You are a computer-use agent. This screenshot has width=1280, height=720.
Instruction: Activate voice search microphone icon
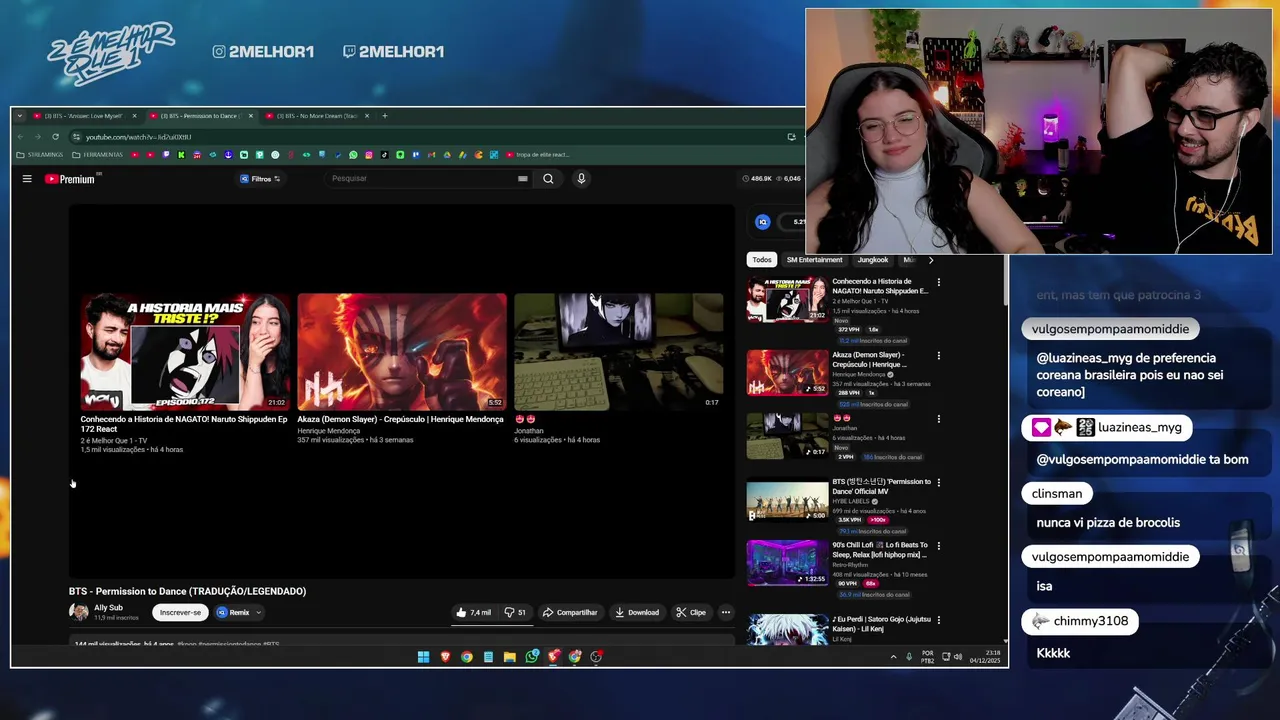(x=581, y=179)
